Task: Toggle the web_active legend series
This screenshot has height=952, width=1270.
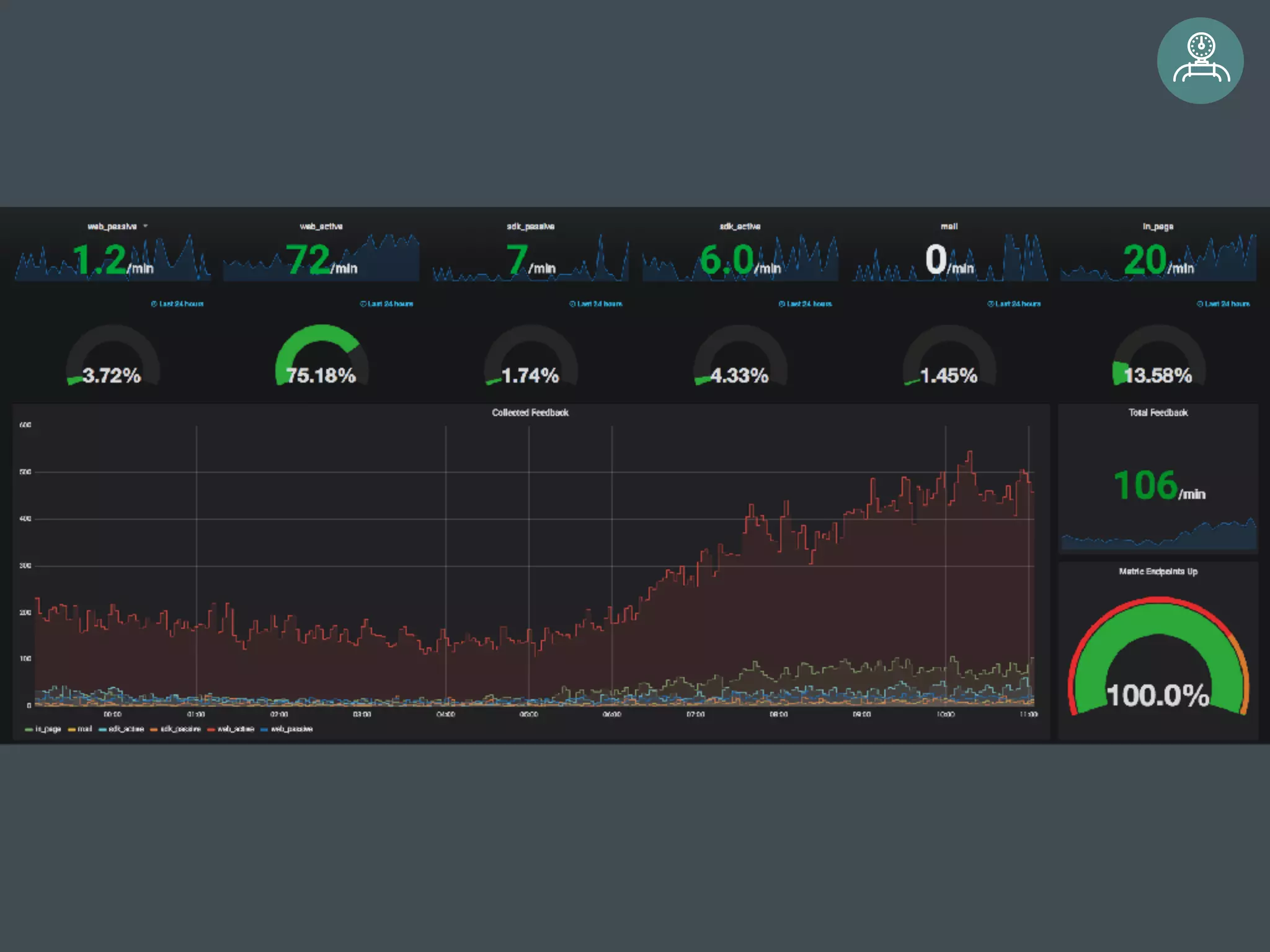Action: point(236,729)
